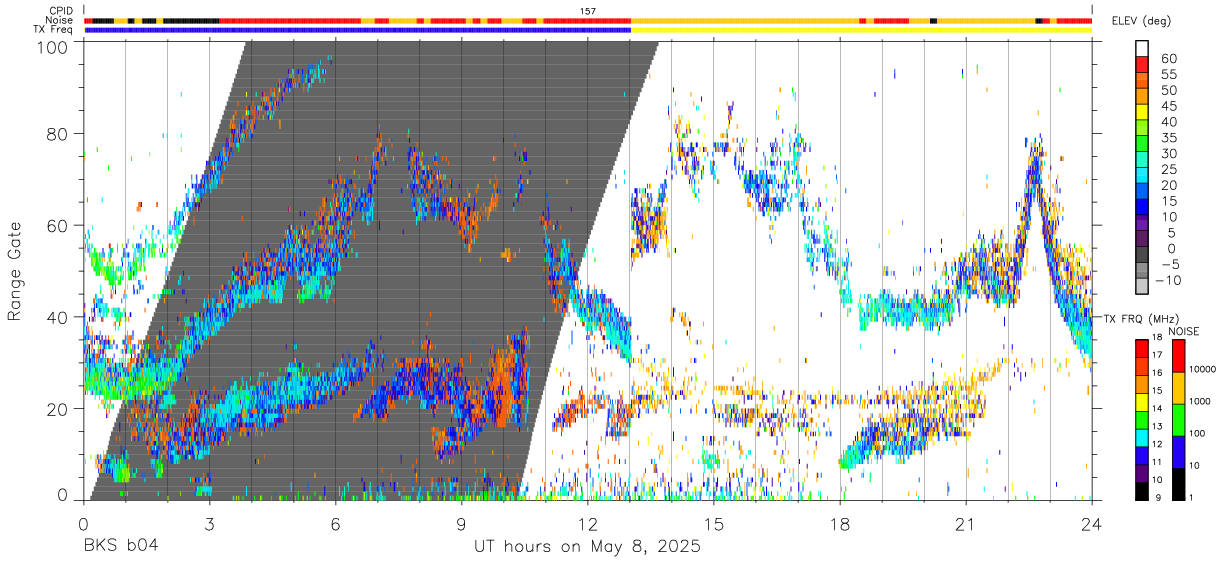
Task: Click the '1000' label on the NOISE colorbar
Action: (x=1200, y=401)
